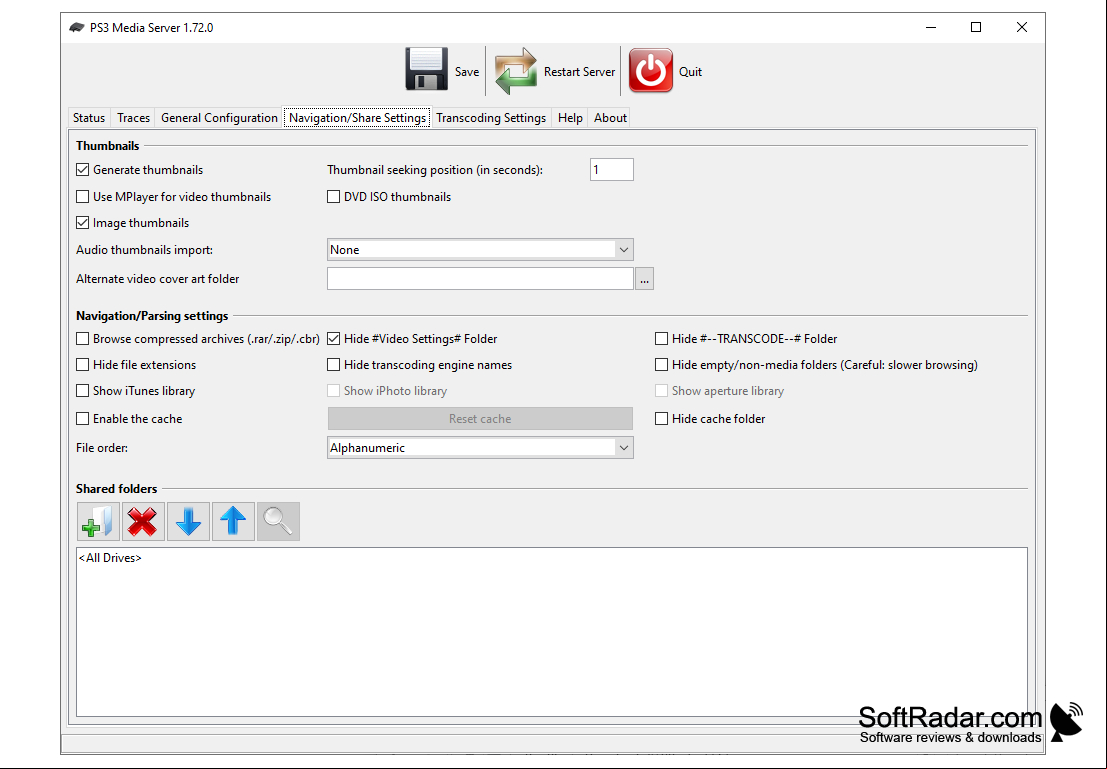The height and width of the screenshot is (769, 1107).
Task: Enable Browse compressed archives option
Action: [x=83, y=338]
